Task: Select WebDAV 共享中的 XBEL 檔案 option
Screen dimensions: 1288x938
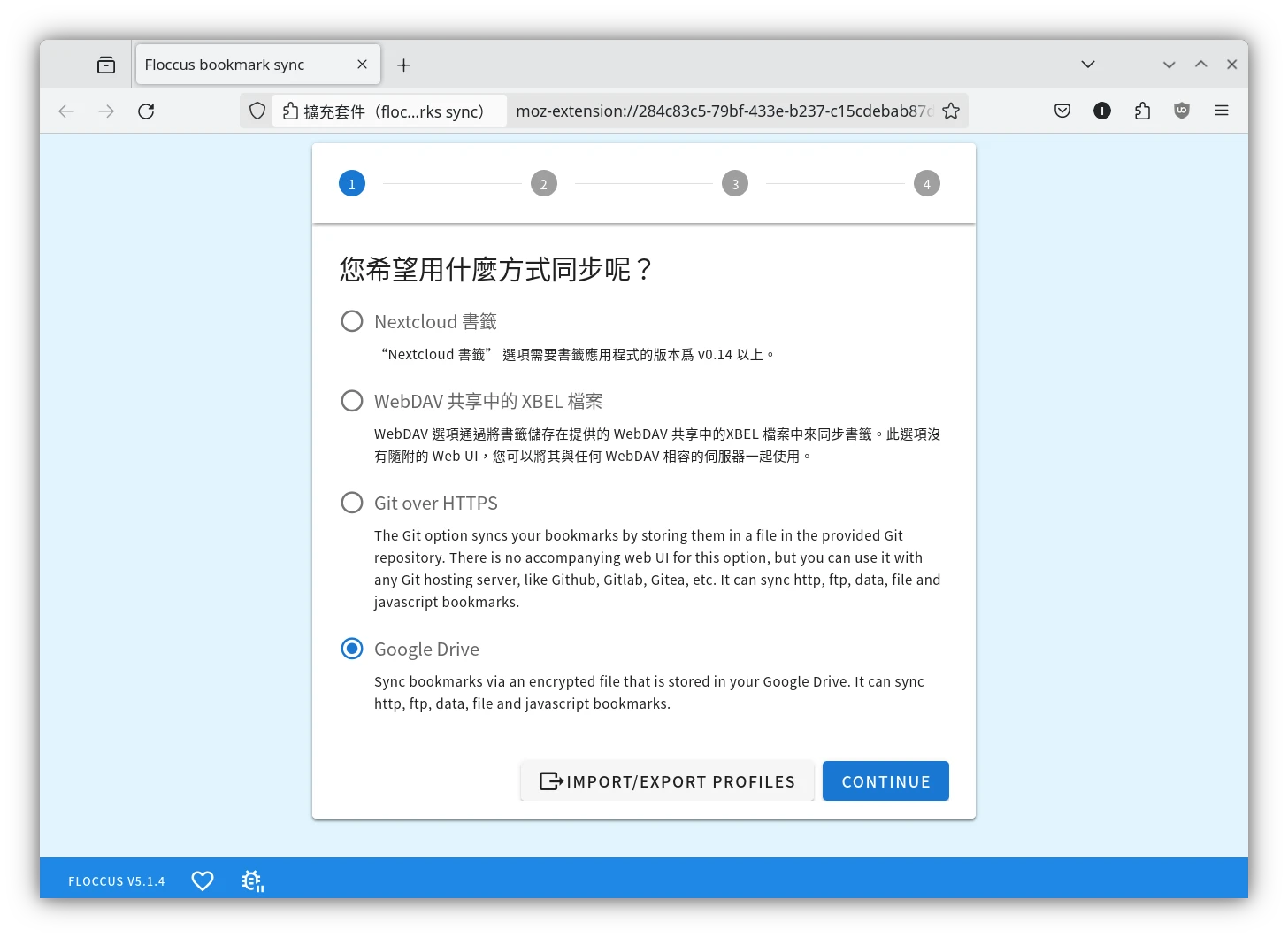Action: (352, 401)
